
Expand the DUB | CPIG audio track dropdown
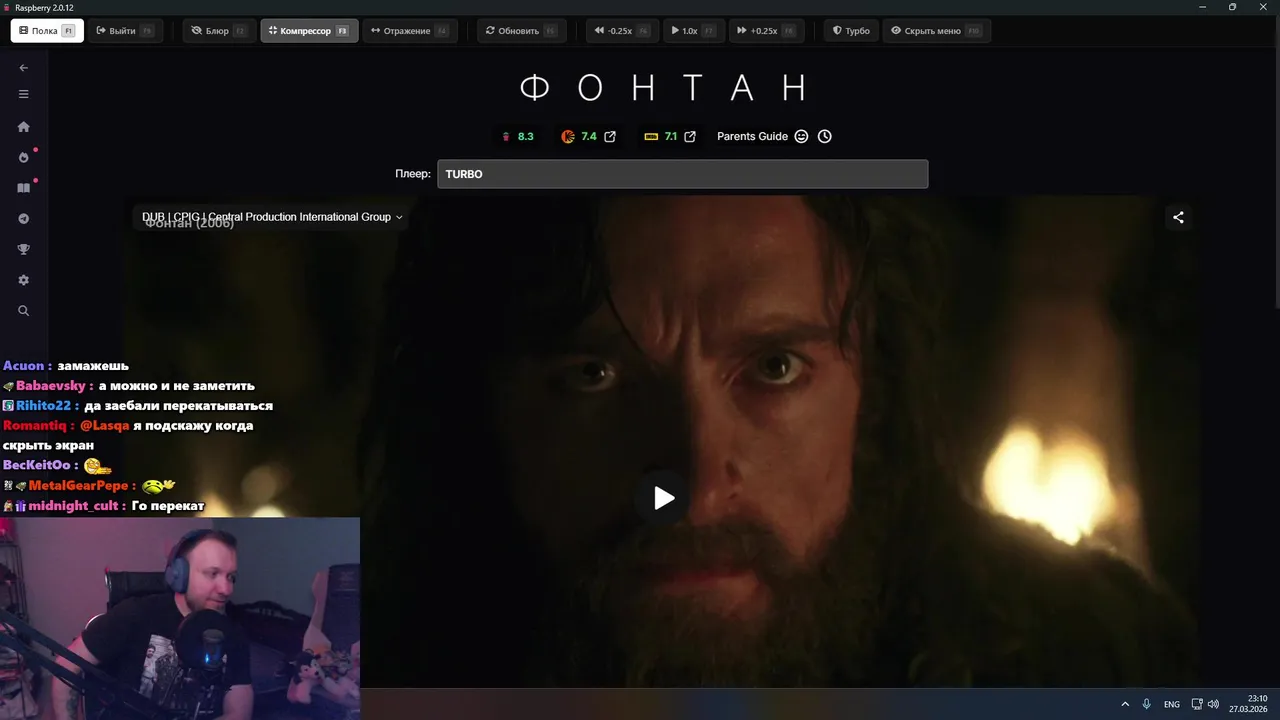(272, 217)
